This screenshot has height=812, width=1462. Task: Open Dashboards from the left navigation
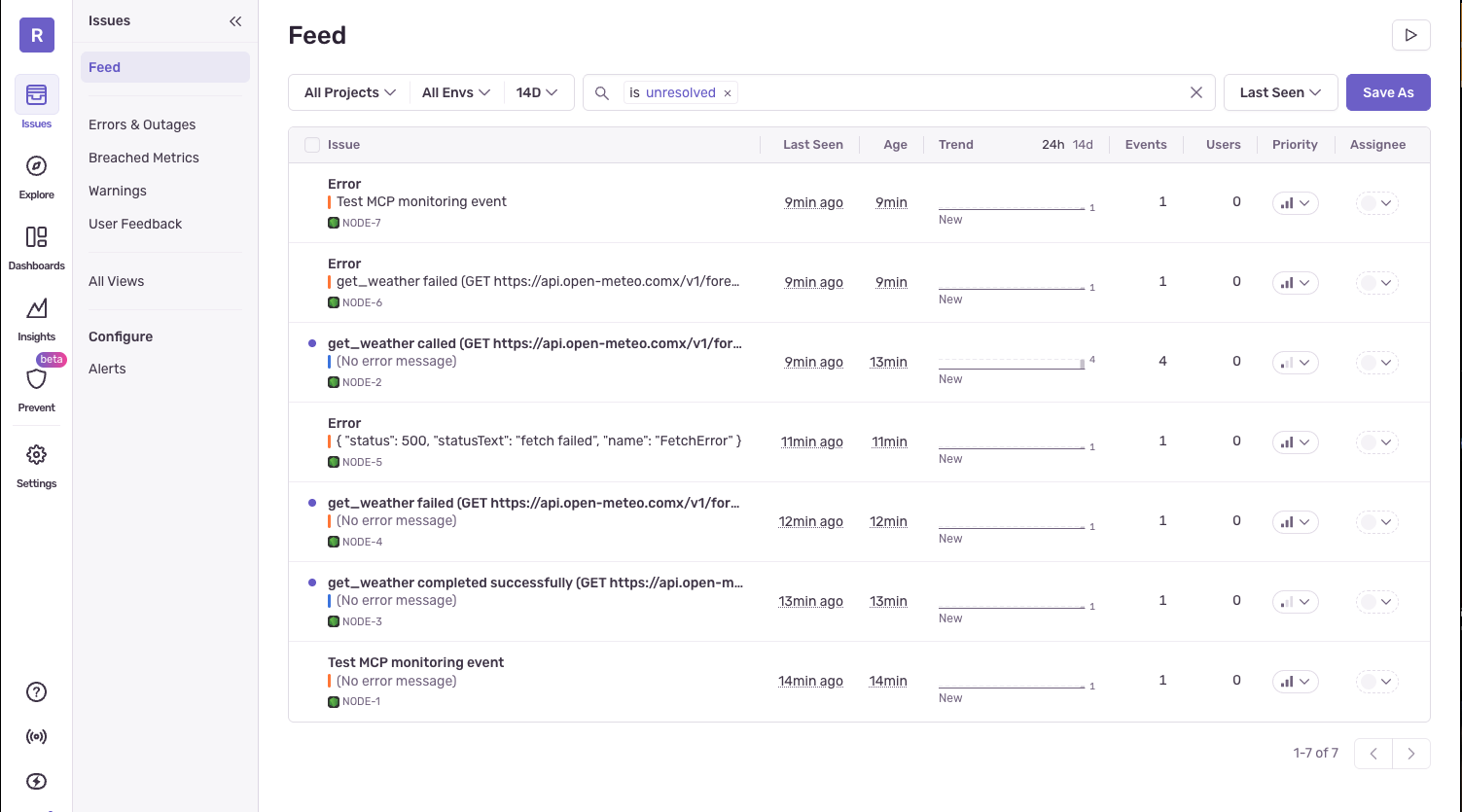pos(36,243)
